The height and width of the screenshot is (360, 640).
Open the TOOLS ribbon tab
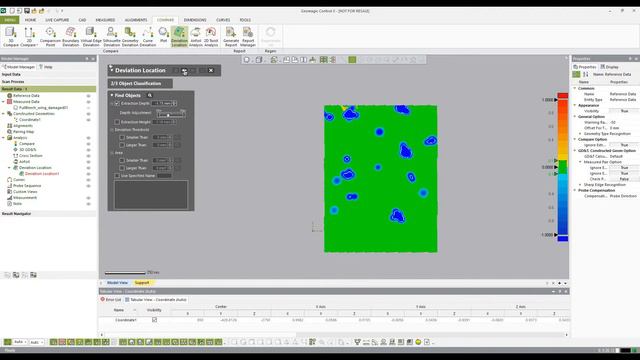coord(245,20)
